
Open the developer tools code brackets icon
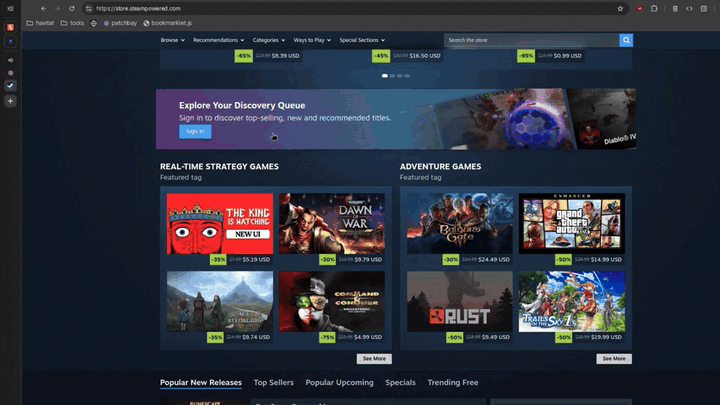(x=689, y=9)
